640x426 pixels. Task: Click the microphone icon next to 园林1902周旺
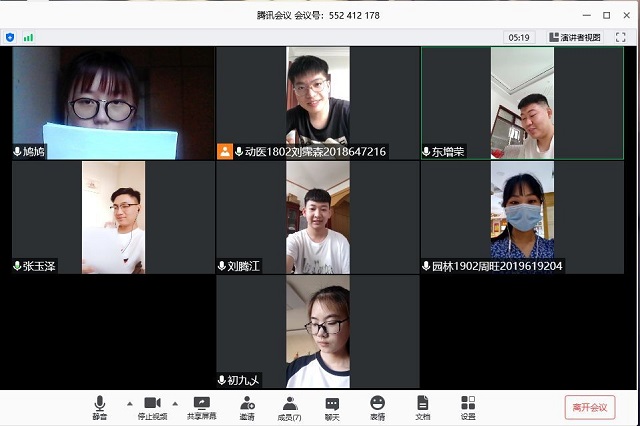point(426,266)
